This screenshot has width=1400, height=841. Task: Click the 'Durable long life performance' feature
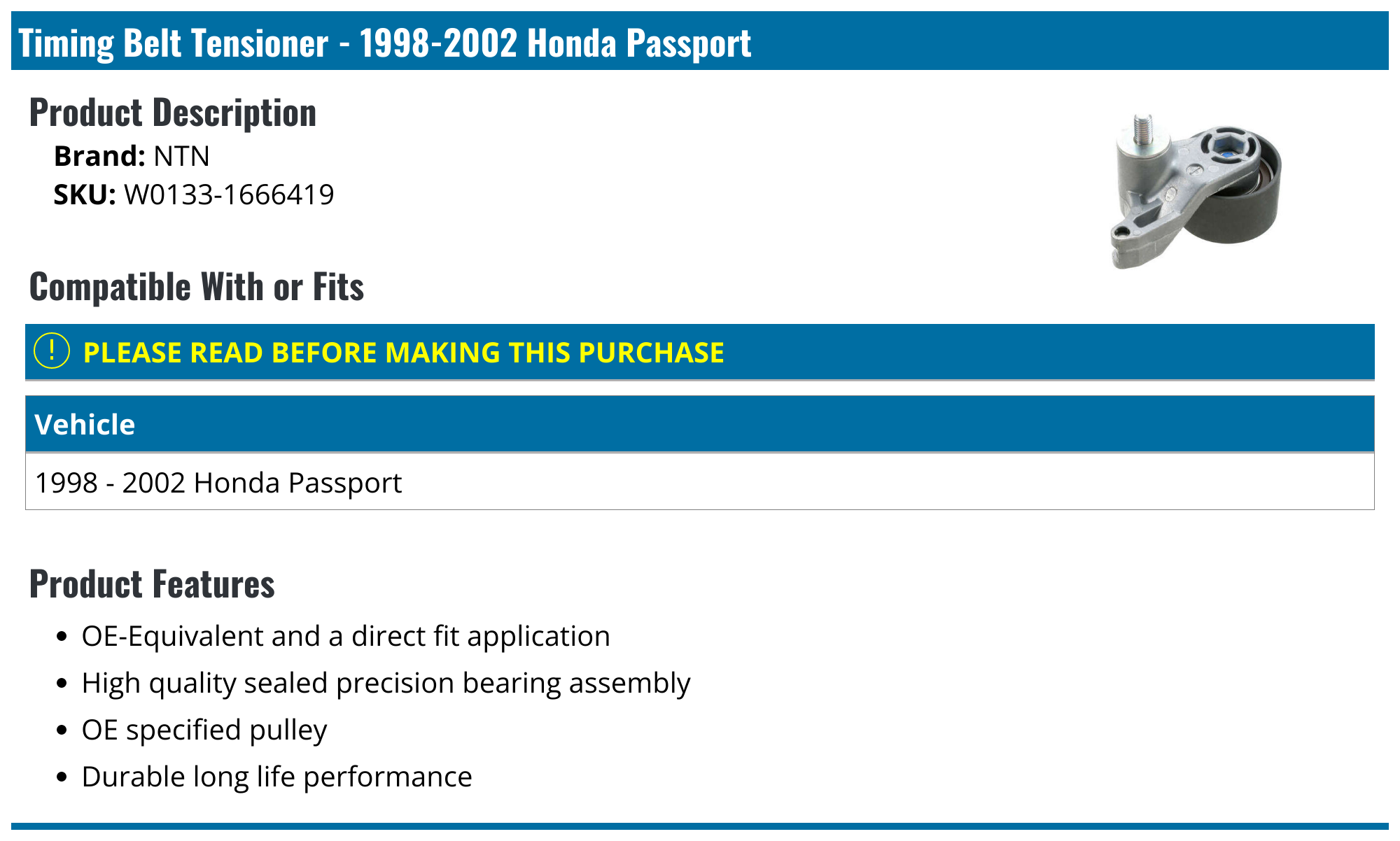[x=276, y=777]
